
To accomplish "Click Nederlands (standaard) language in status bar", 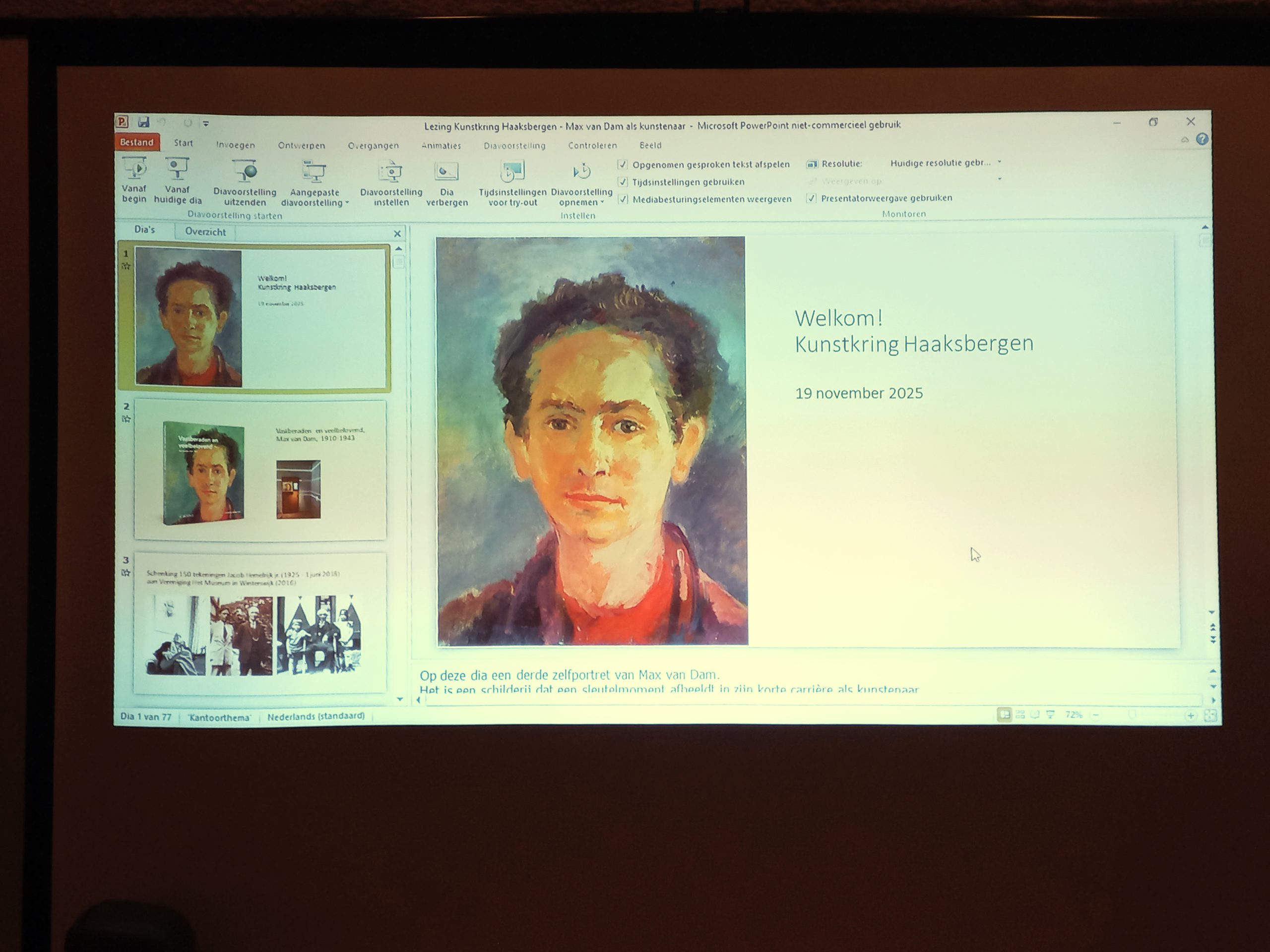I will pyautogui.click(x=316, y=716).
